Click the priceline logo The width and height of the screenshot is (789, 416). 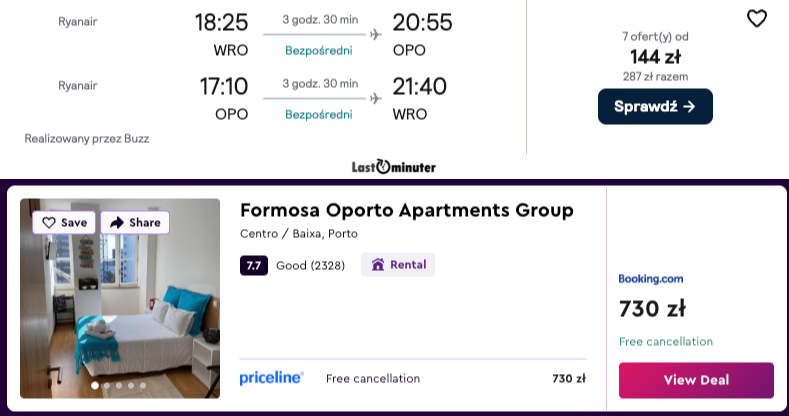272,378
